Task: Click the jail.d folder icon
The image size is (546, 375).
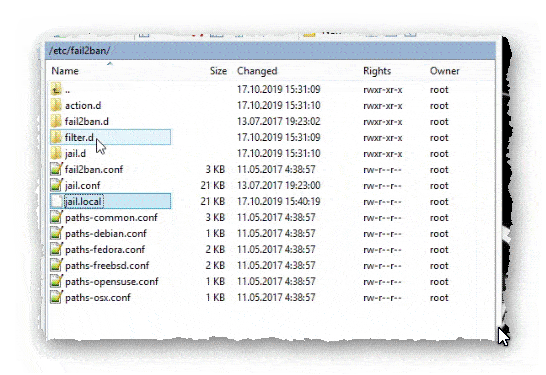Action: (56, 153)
